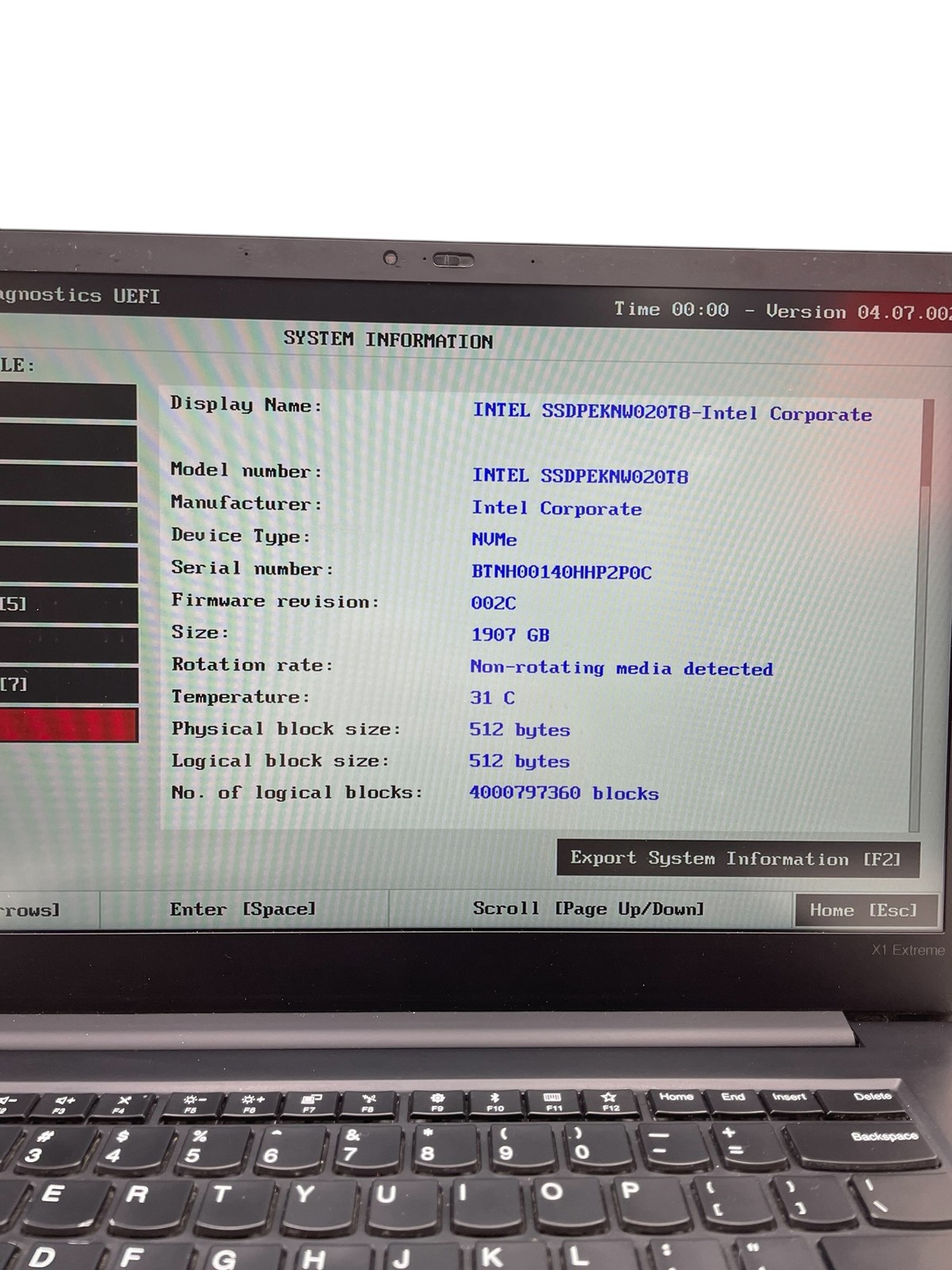The image size is (952, 1270).
Task: Select the sidebar item labeled [5]
Action: [69, 605]
